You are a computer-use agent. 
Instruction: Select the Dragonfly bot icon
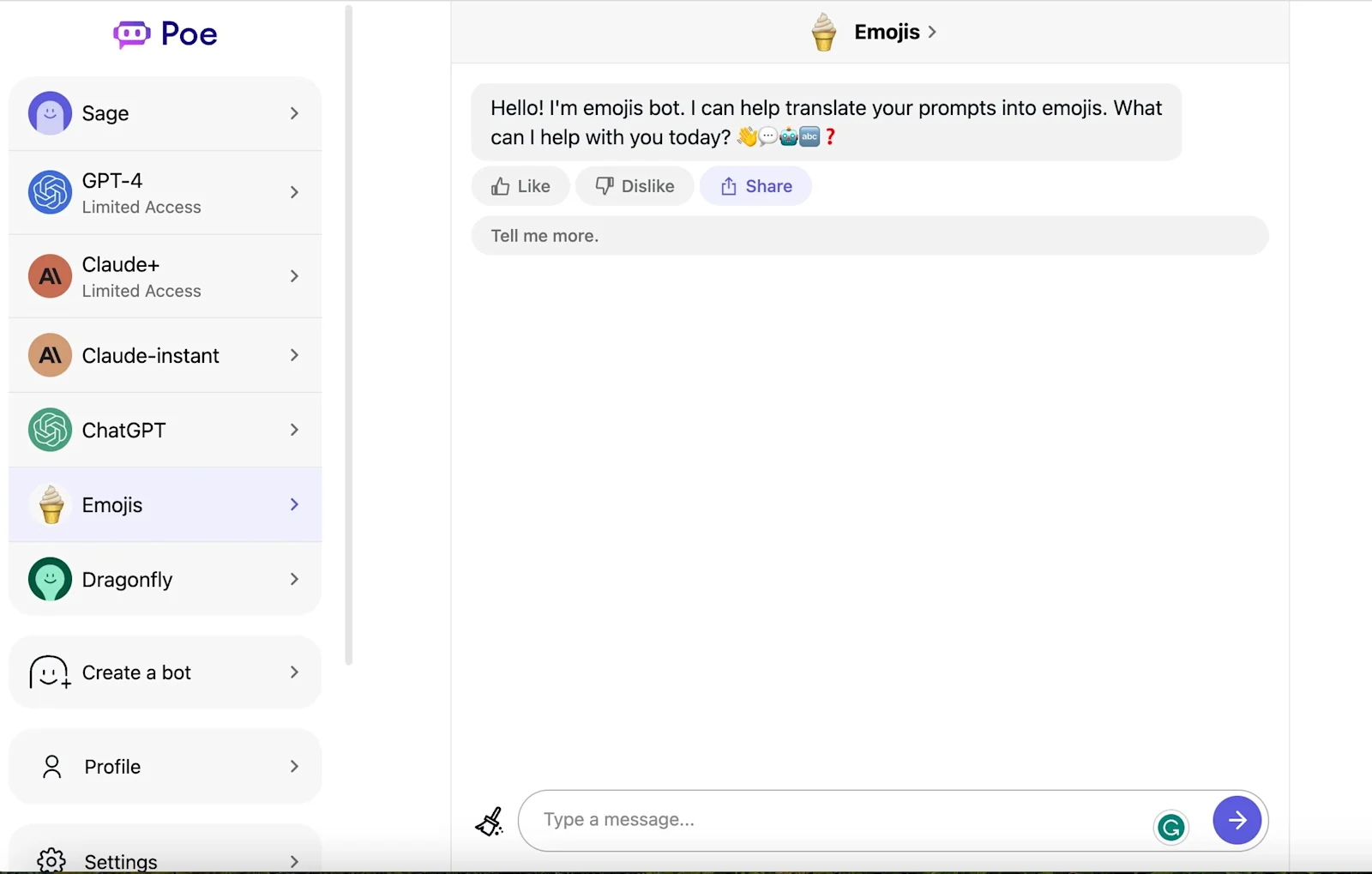point(50,579)
